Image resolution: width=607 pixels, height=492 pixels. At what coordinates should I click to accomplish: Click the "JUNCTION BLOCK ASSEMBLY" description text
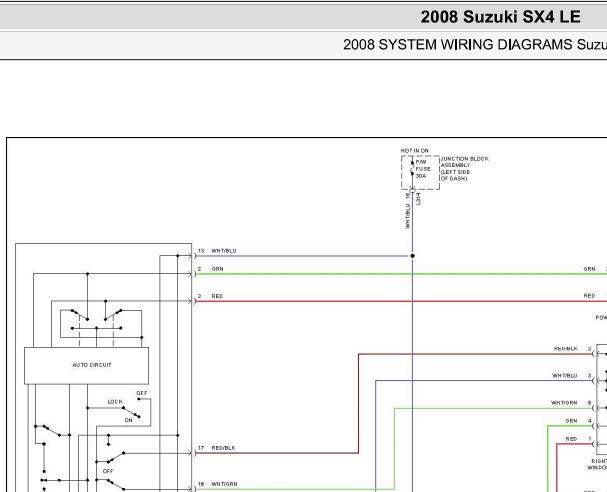(x=465, y=168)
